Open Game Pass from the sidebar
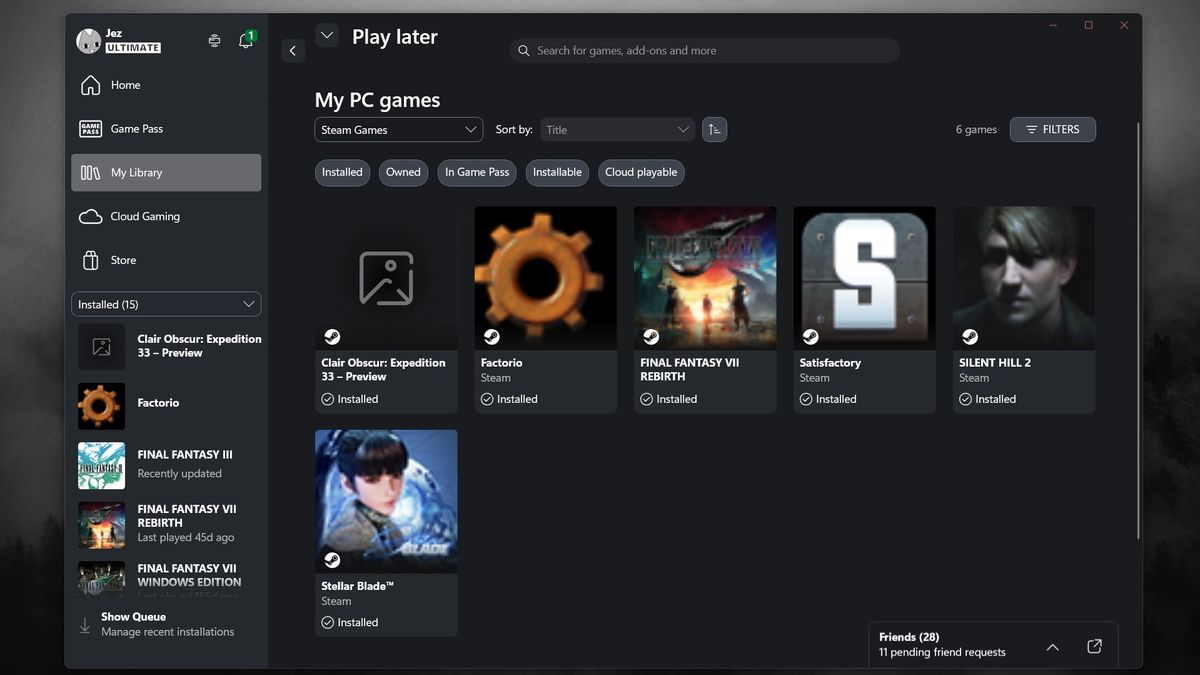The image size is (1200, 675). 166,129
